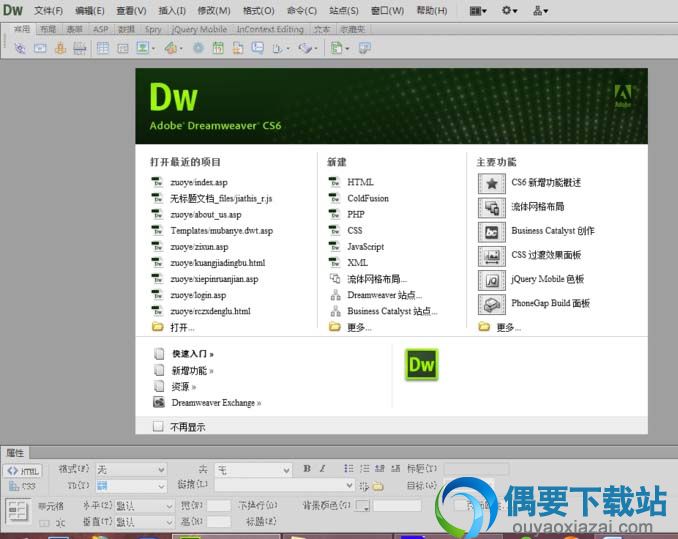Image resolution: width=678 pixels, height=539 pixels.
Task: Open the 类 class dropdown
Action: (253, 469)
